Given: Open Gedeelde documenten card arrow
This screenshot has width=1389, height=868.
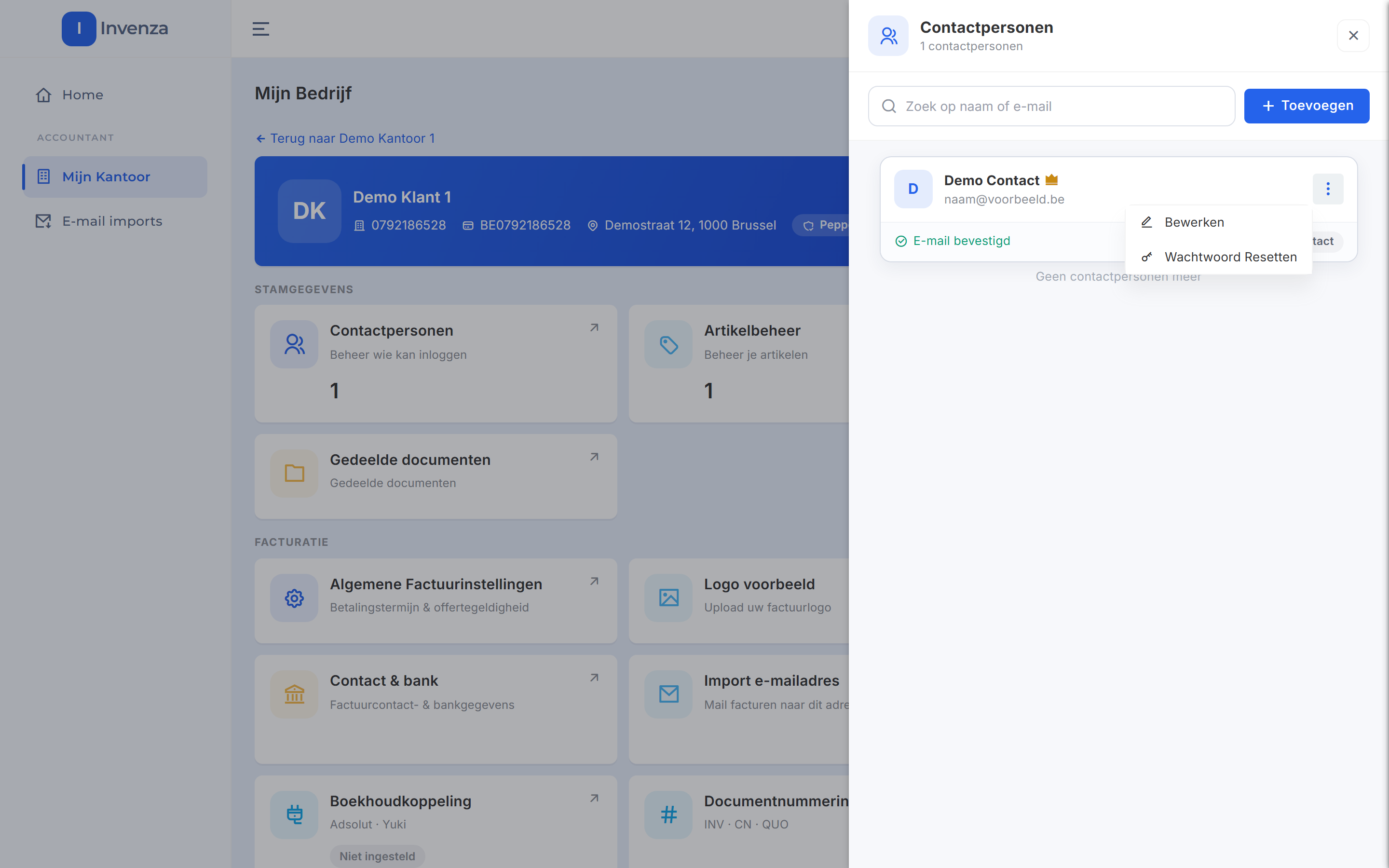Looking at the screenshot, I should click(594, 457).
